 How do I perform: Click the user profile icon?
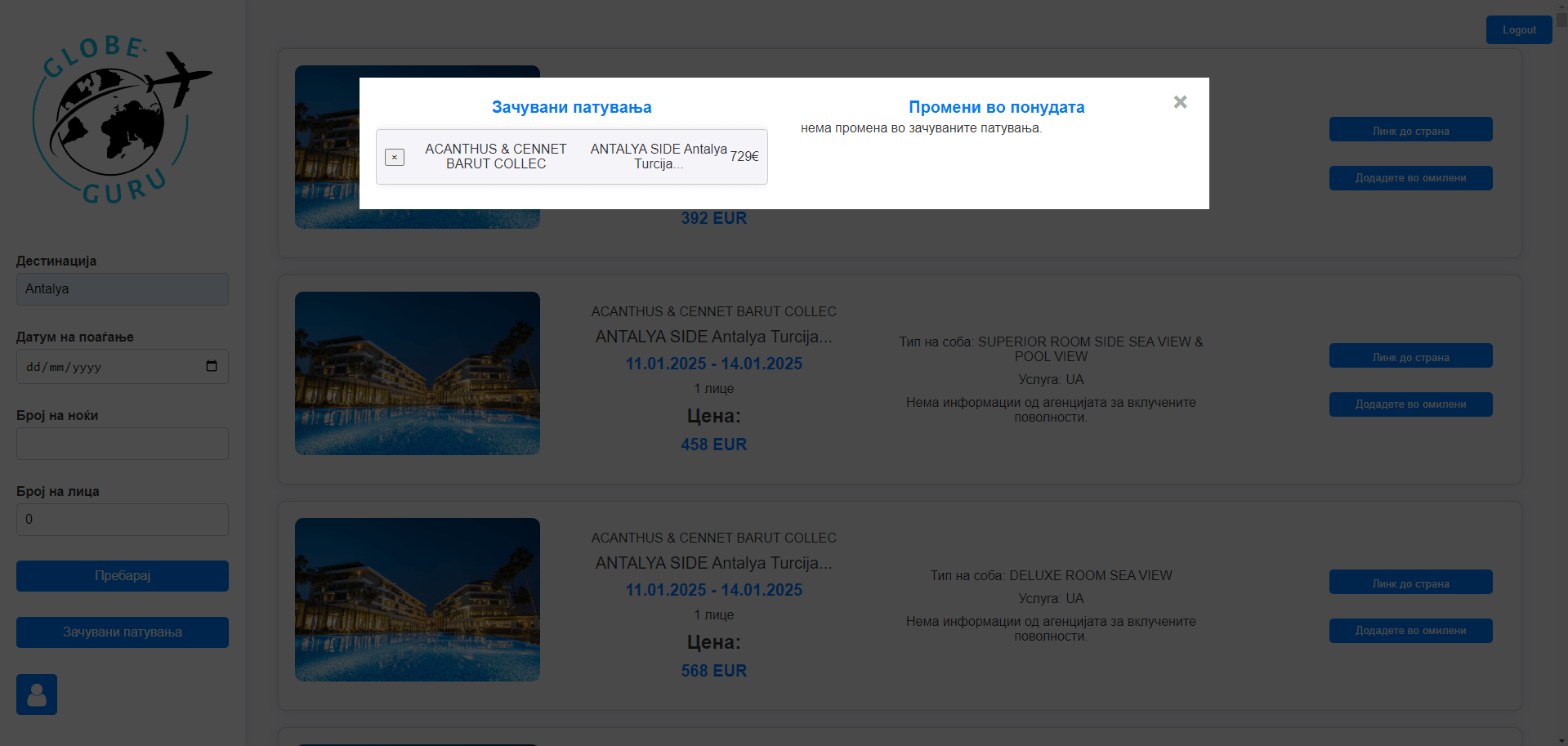[37, 695]
